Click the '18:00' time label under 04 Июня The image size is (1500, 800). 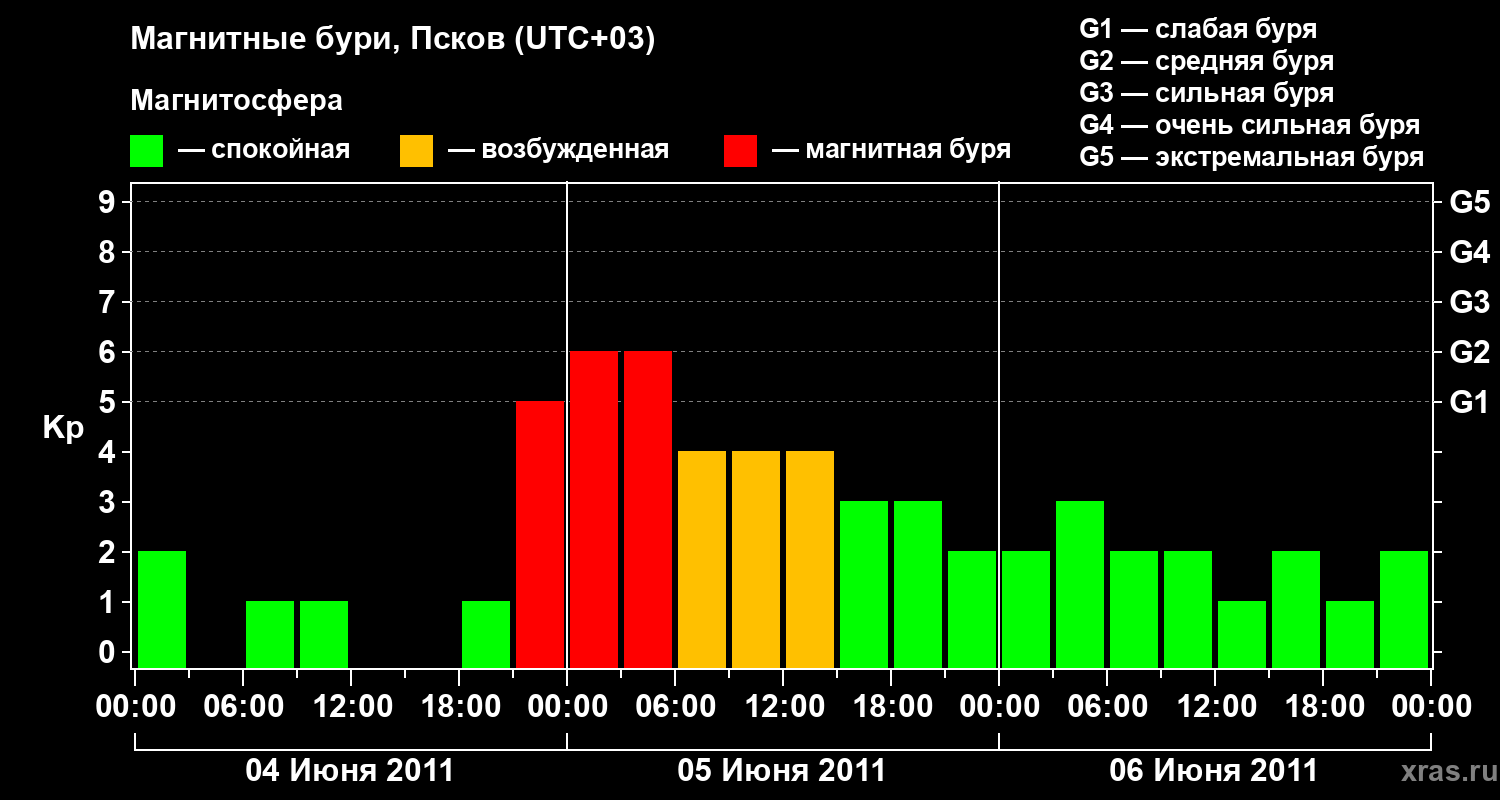point(459,706)
